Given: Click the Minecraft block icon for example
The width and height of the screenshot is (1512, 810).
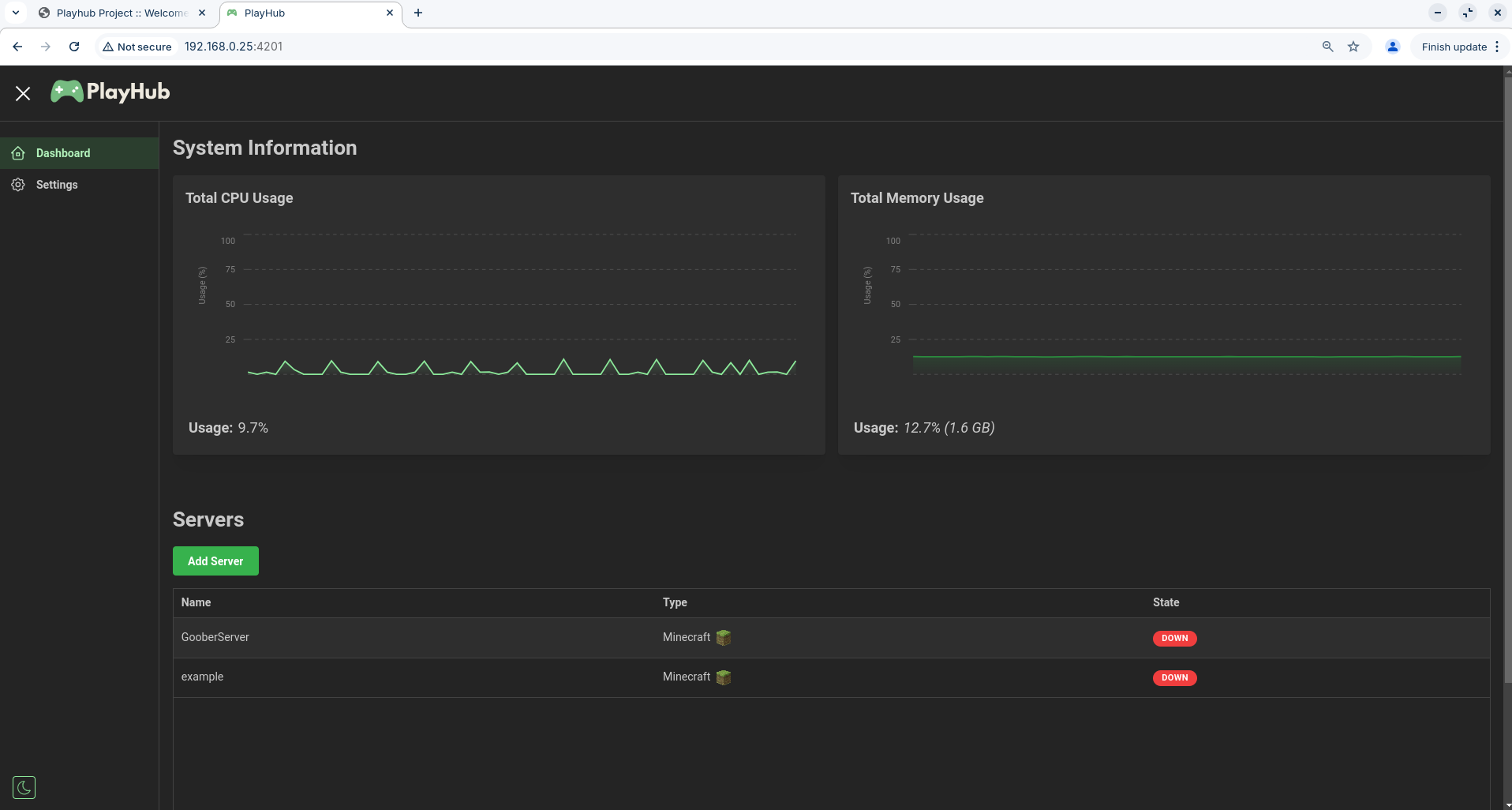Looking at the screenshot, I should [x=724, y=677].
